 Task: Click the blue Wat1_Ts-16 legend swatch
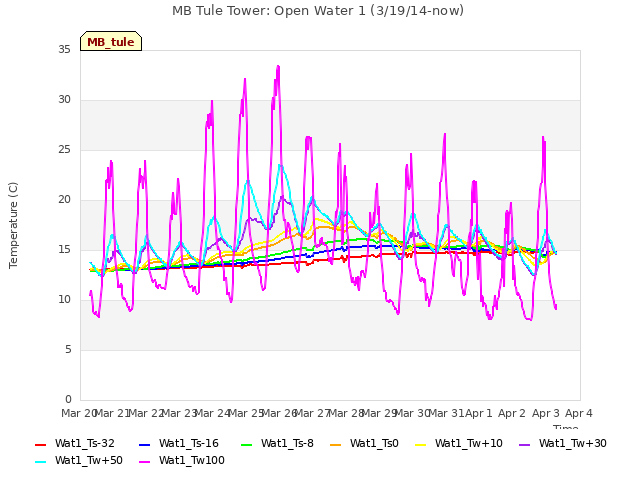(x=144, y=444)
